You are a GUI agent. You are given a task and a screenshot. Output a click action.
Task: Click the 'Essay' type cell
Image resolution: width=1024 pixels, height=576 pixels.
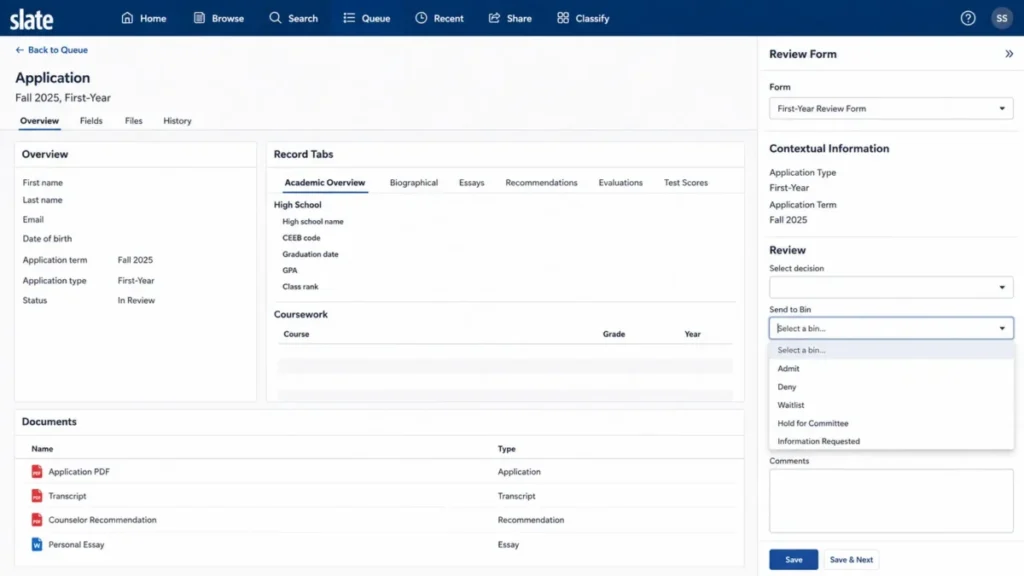coord(508,544)
